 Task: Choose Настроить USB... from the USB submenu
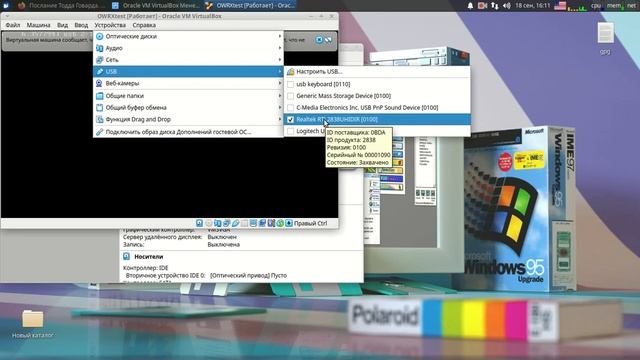[x=377, y=71]
